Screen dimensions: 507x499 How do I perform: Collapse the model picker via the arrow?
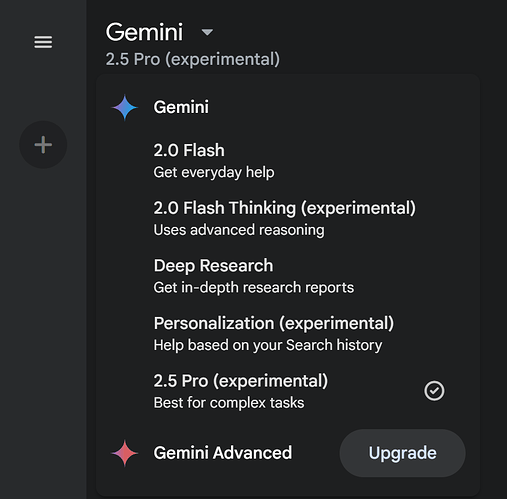point(207,32)
